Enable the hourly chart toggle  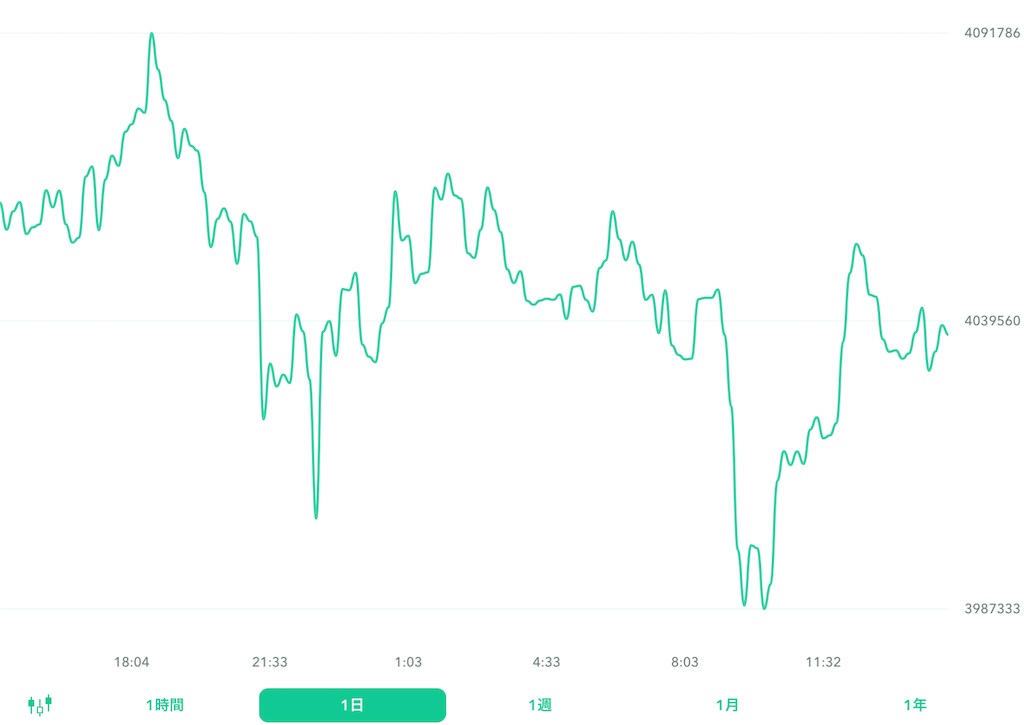(167, 704)
